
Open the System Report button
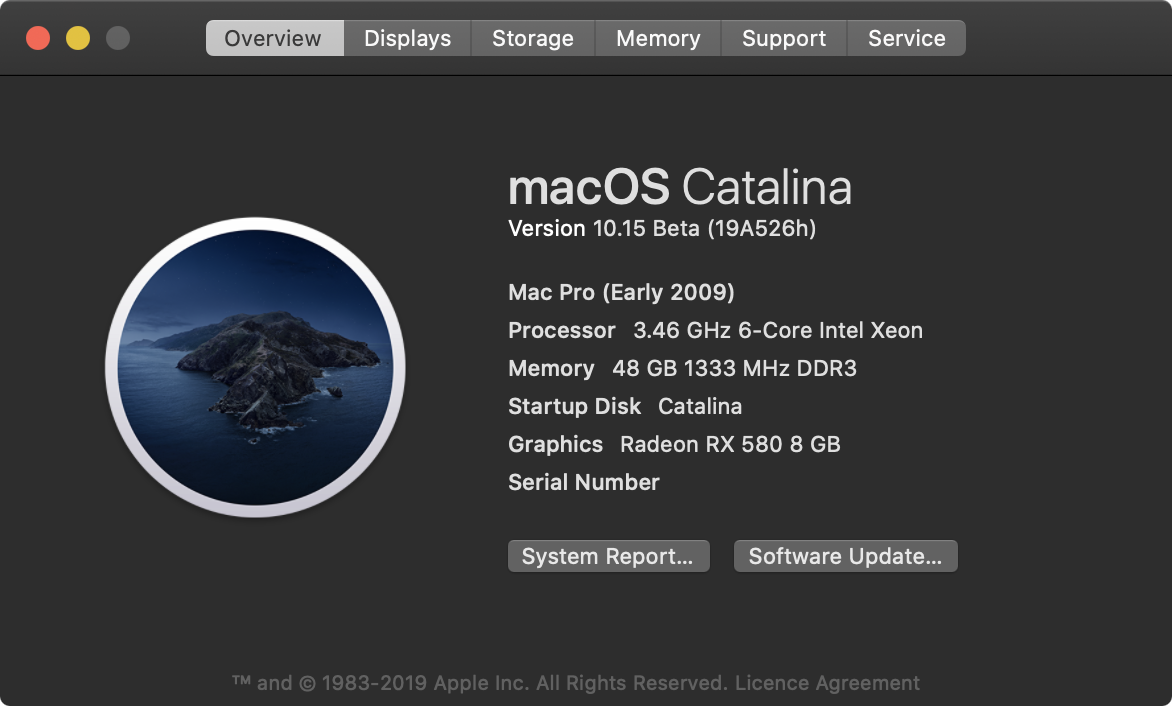608,556
